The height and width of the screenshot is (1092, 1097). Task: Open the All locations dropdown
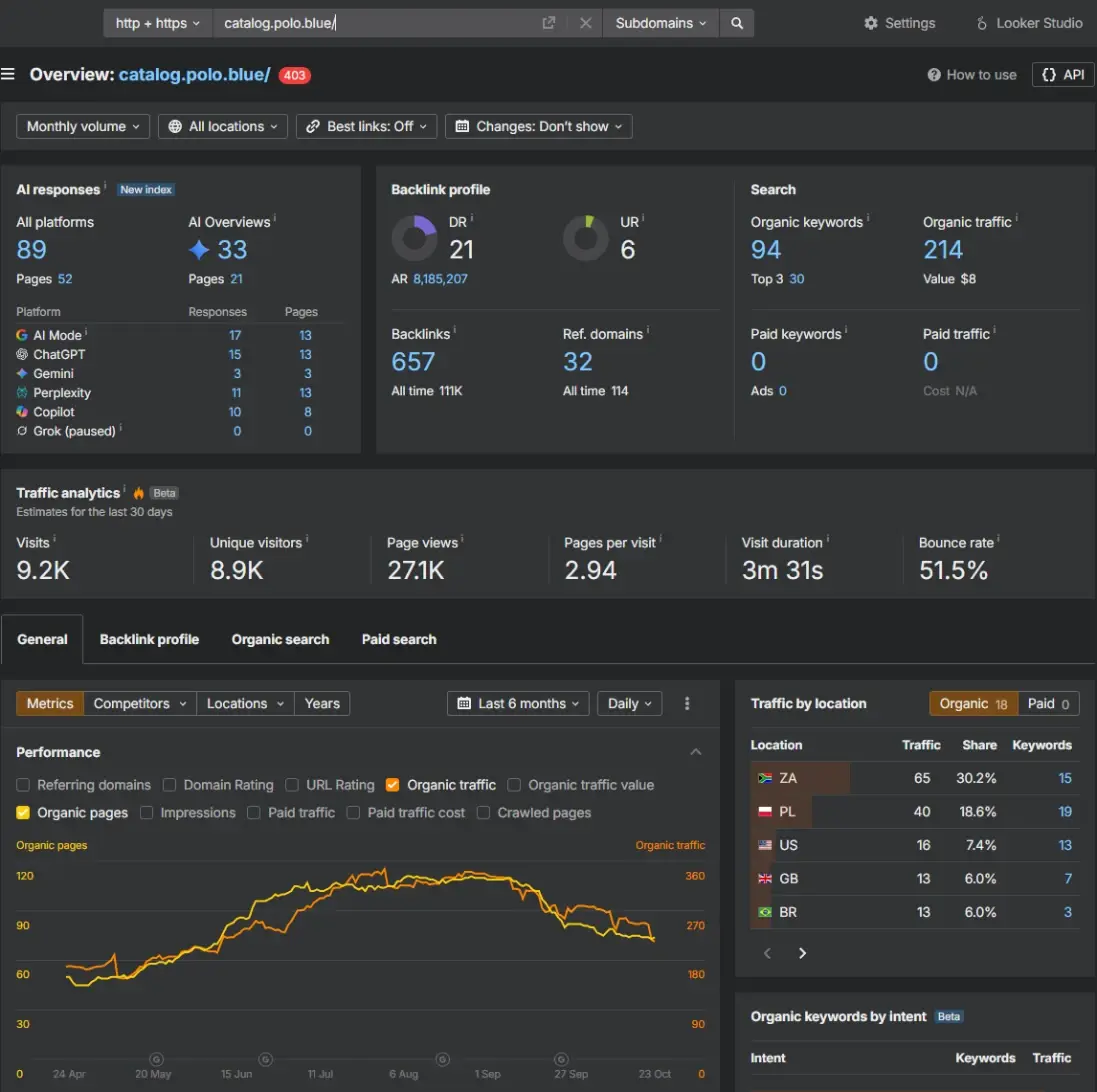point(222,127)
